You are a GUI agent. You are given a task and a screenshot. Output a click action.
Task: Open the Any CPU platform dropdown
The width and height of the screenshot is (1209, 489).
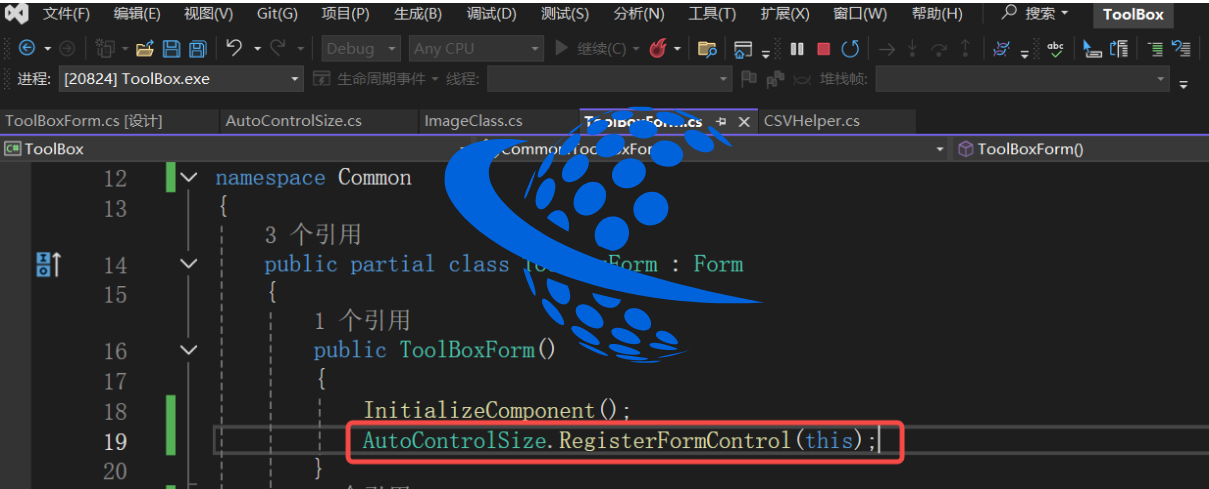pos(476,48)
